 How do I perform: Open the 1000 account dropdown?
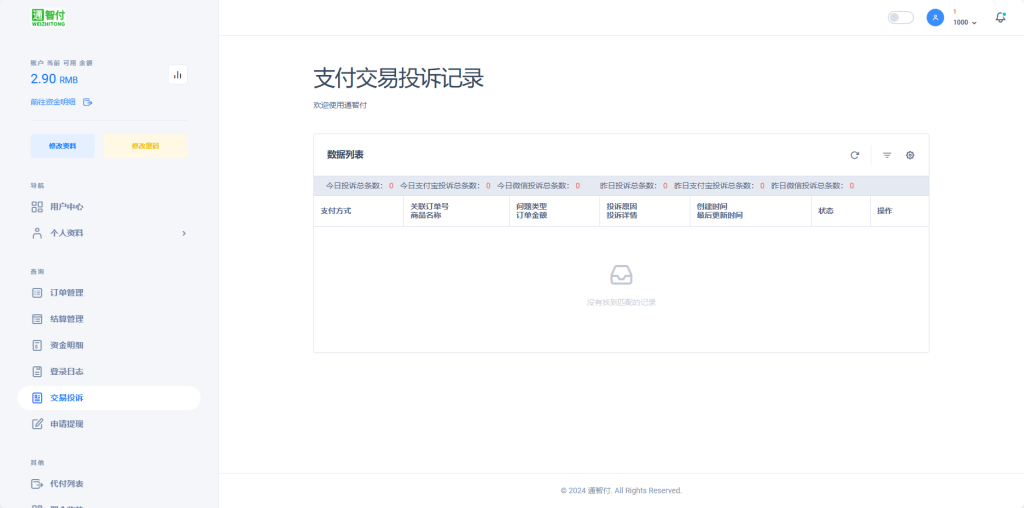coord(965,22)
